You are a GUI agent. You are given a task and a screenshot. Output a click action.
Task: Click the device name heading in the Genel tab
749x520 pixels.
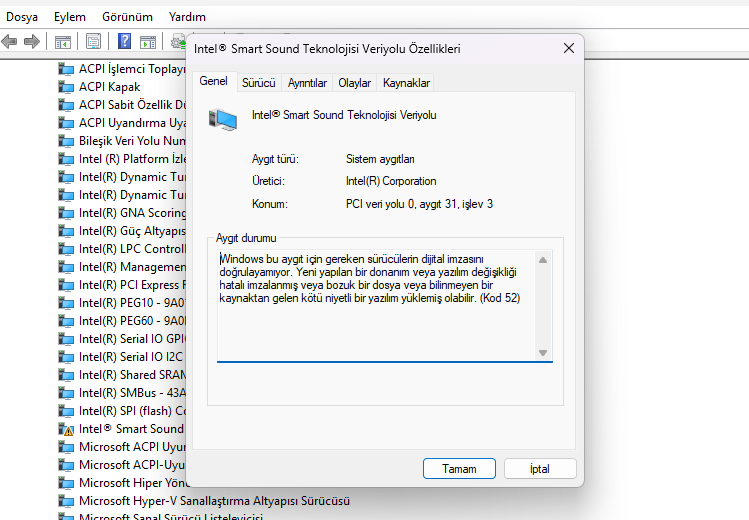coord(344,115)
